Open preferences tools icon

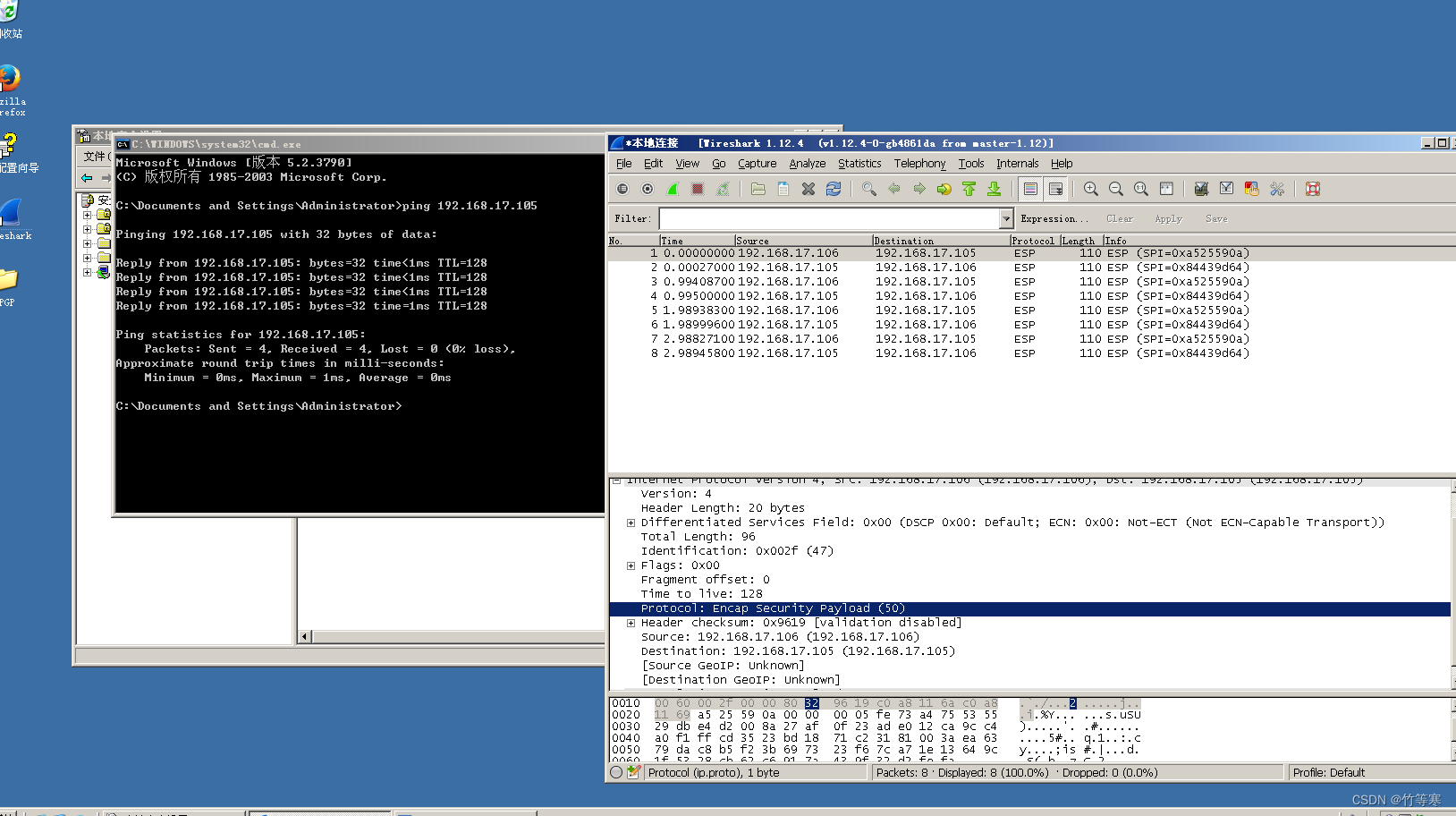click(x=1277, y=189)
